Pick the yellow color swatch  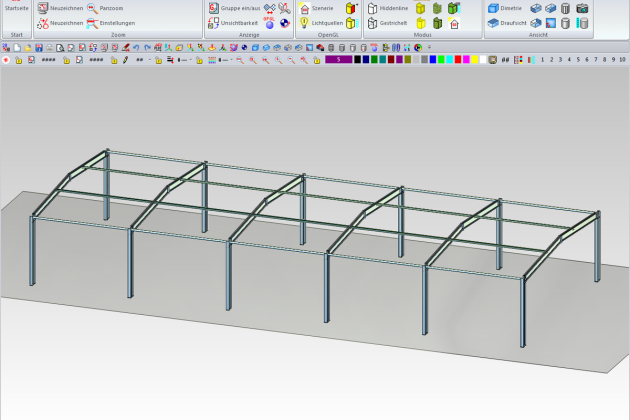(x=475, y=60)
